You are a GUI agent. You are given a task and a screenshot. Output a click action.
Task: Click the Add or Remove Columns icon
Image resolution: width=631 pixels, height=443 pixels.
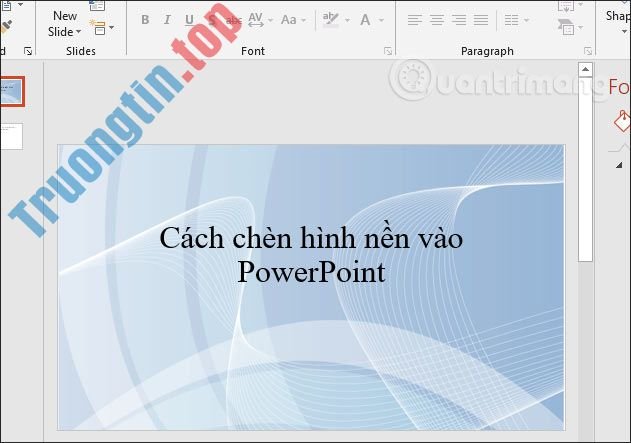click(511, 20)
